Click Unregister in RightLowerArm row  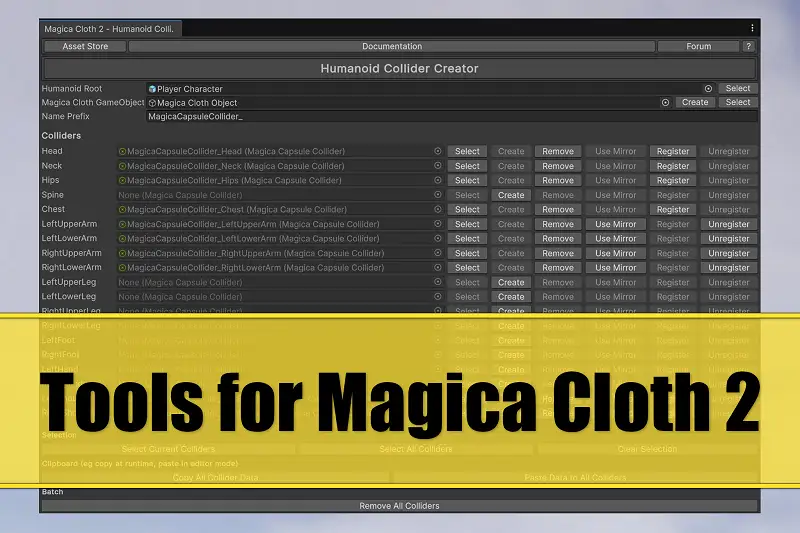729,268
